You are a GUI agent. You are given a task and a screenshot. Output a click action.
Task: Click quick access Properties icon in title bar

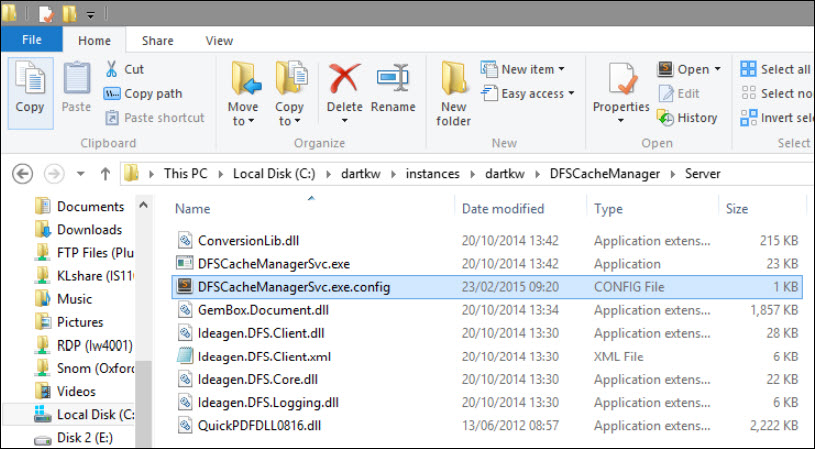tap(46, 14)
